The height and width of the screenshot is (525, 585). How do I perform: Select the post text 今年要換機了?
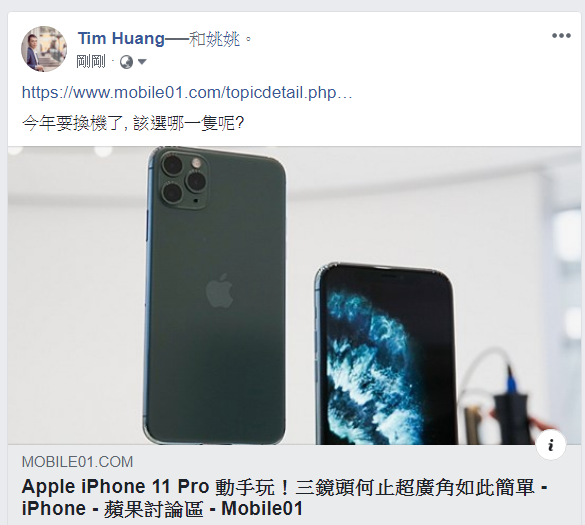[x=71, y=123]
